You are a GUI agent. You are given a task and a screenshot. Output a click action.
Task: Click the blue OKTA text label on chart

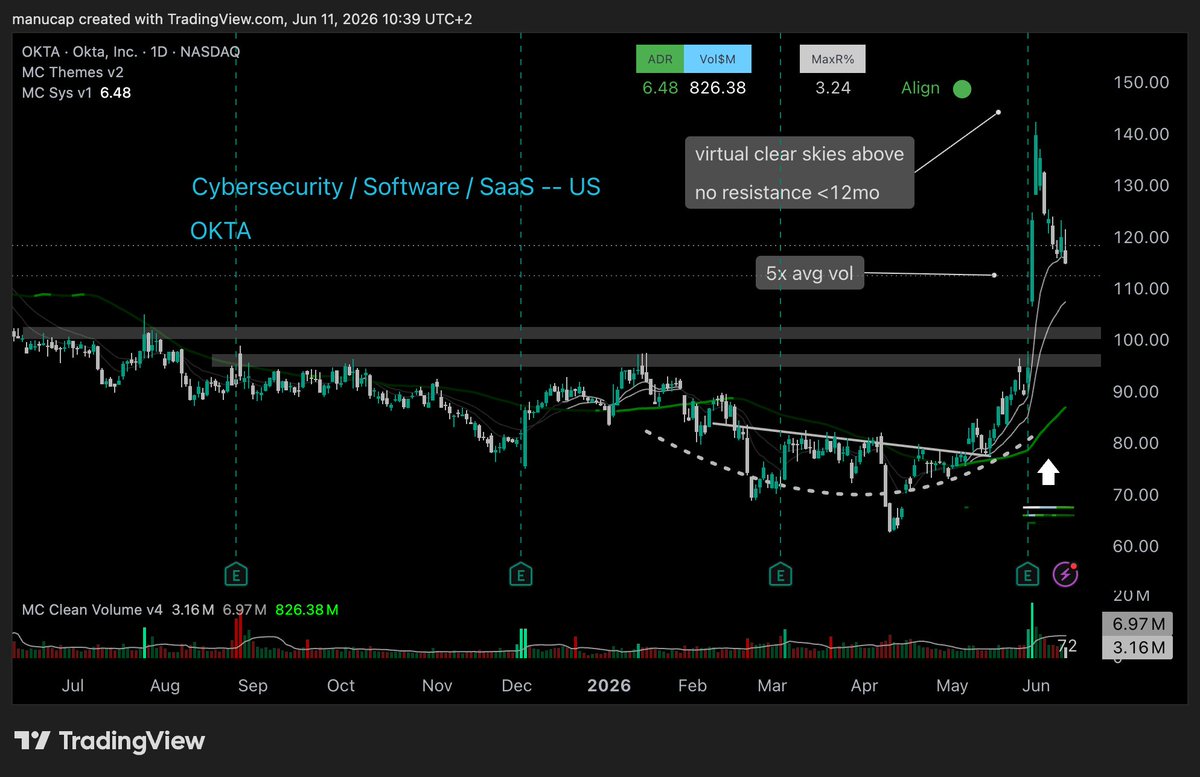(x=220, y=231)
